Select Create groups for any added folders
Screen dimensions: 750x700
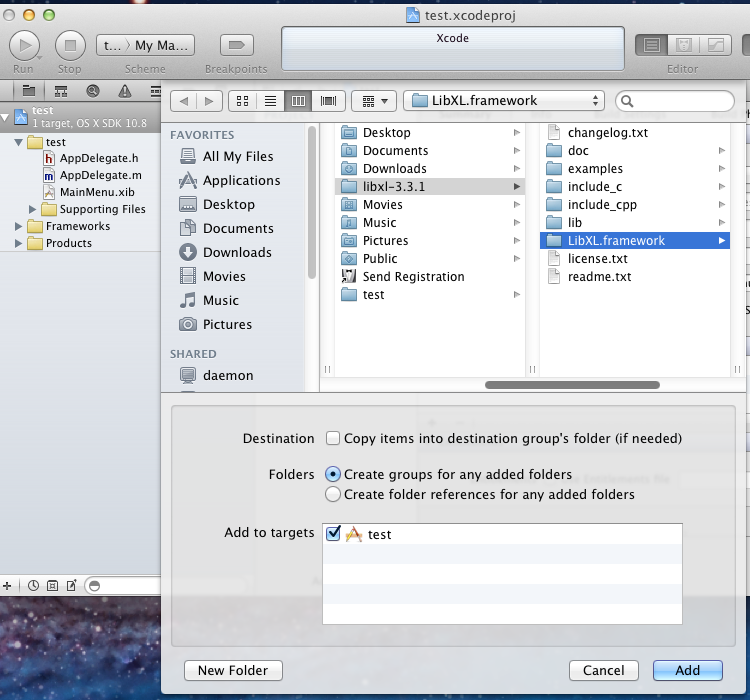[332, 474]
